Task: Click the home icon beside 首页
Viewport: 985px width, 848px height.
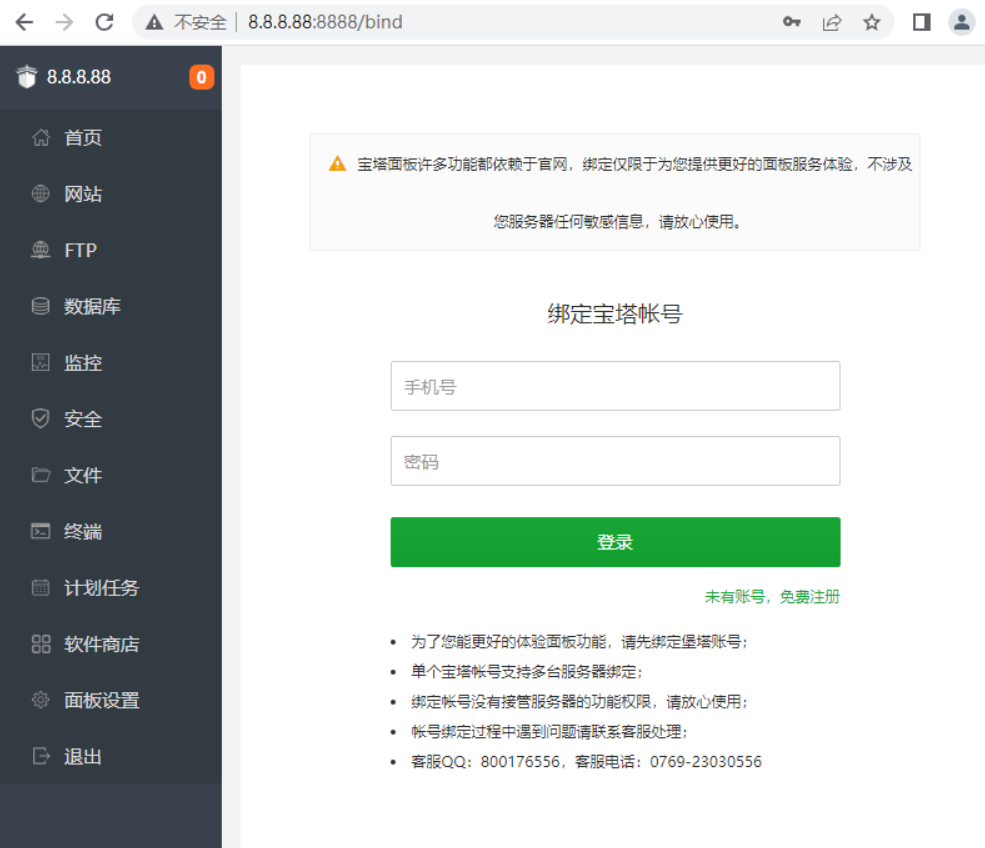Action: tap(41, 138)
